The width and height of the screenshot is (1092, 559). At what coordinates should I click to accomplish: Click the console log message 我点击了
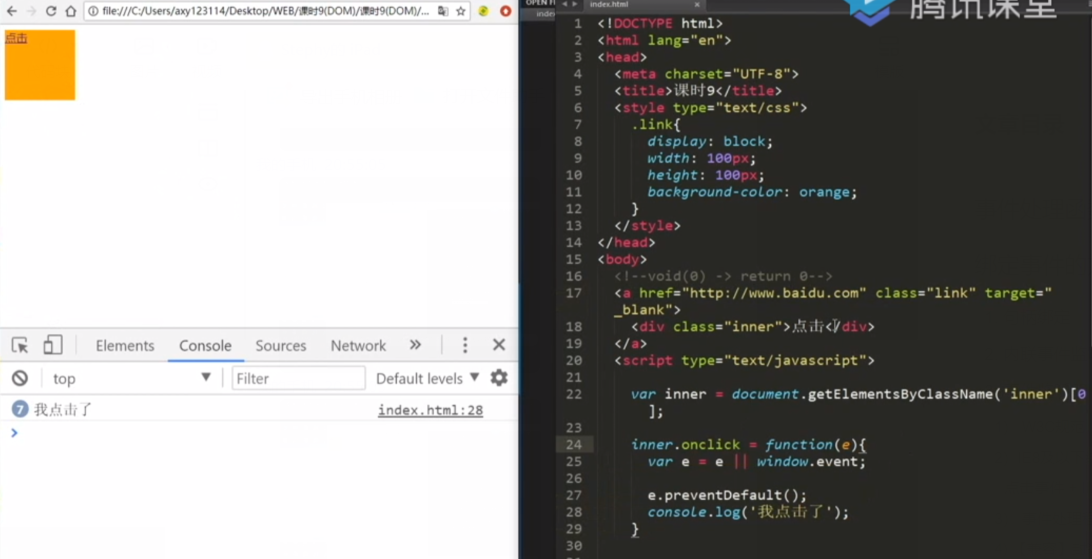[x=63, y=409]
